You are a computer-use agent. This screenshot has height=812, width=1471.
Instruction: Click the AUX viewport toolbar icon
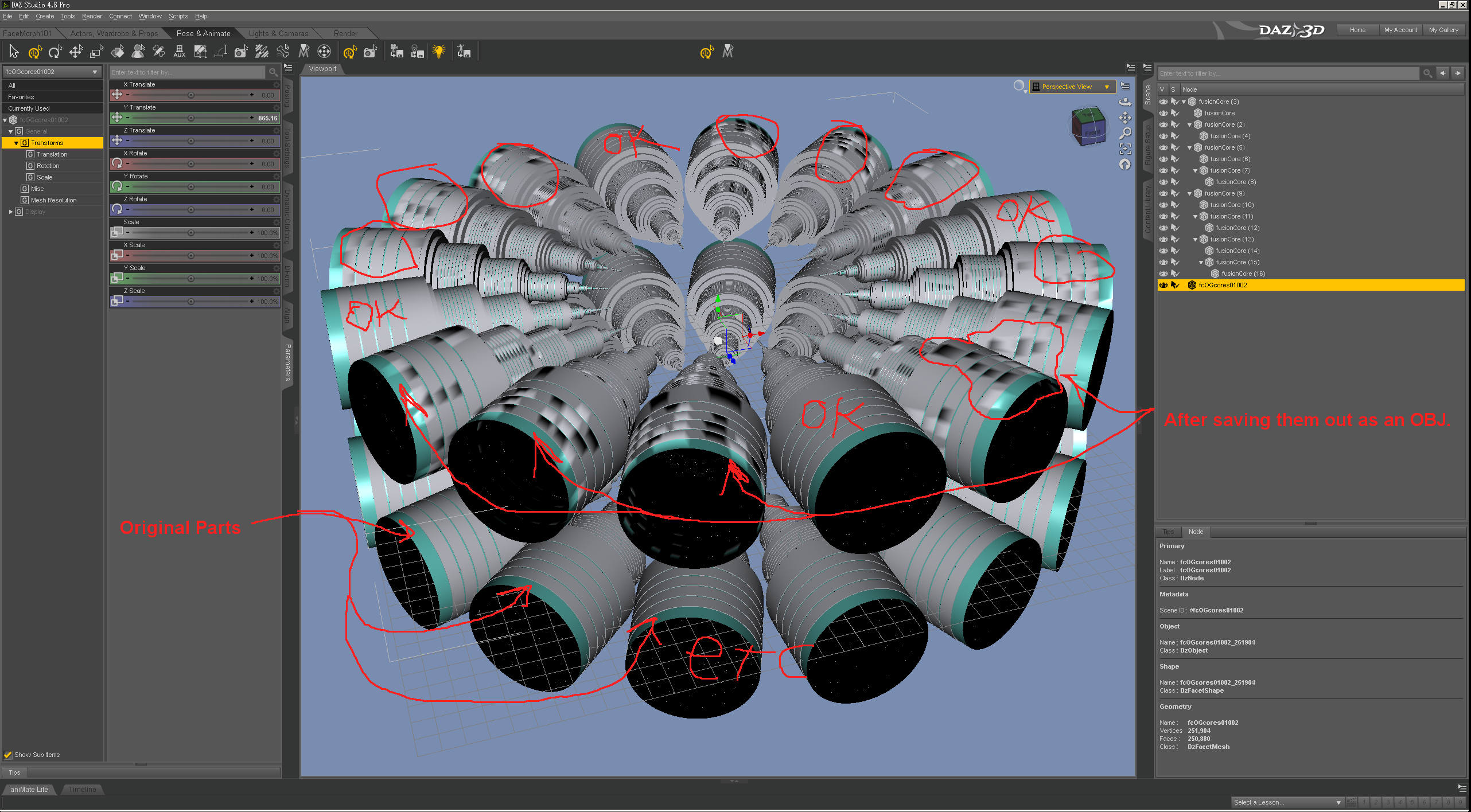179,52
